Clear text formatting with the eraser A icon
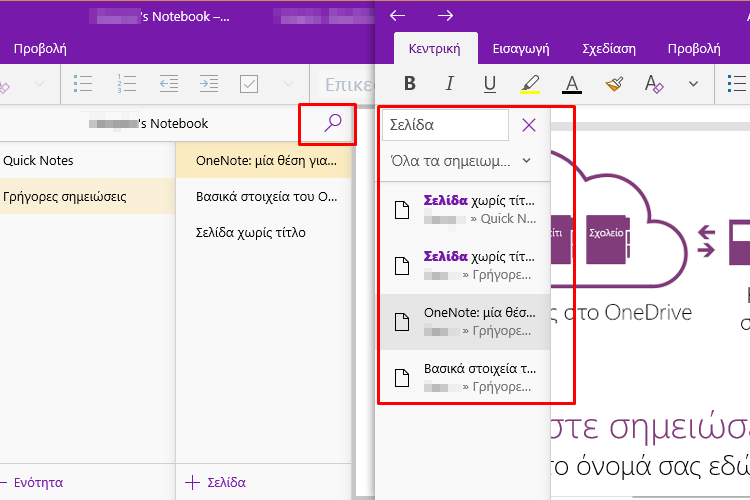The height and width of the screenshot is (500, 750). tap(654, 84)
